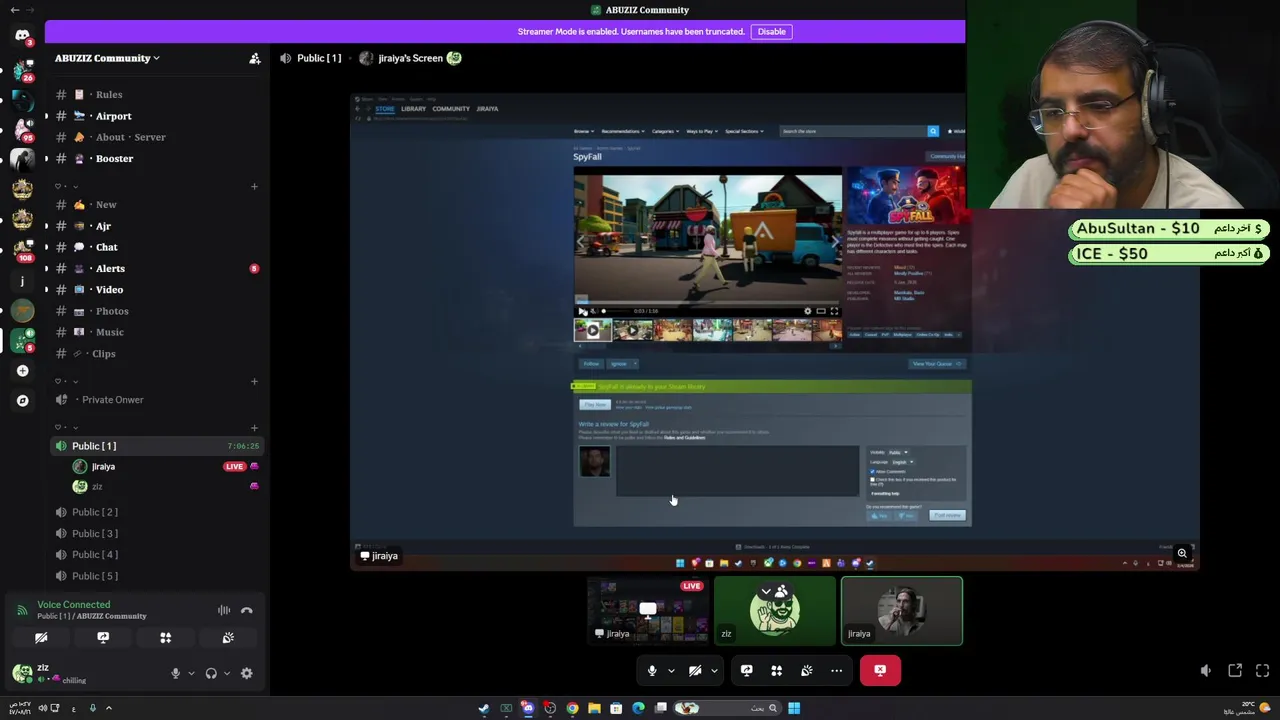
Task: Create channel in the New category
Action: tap(255, 186)
